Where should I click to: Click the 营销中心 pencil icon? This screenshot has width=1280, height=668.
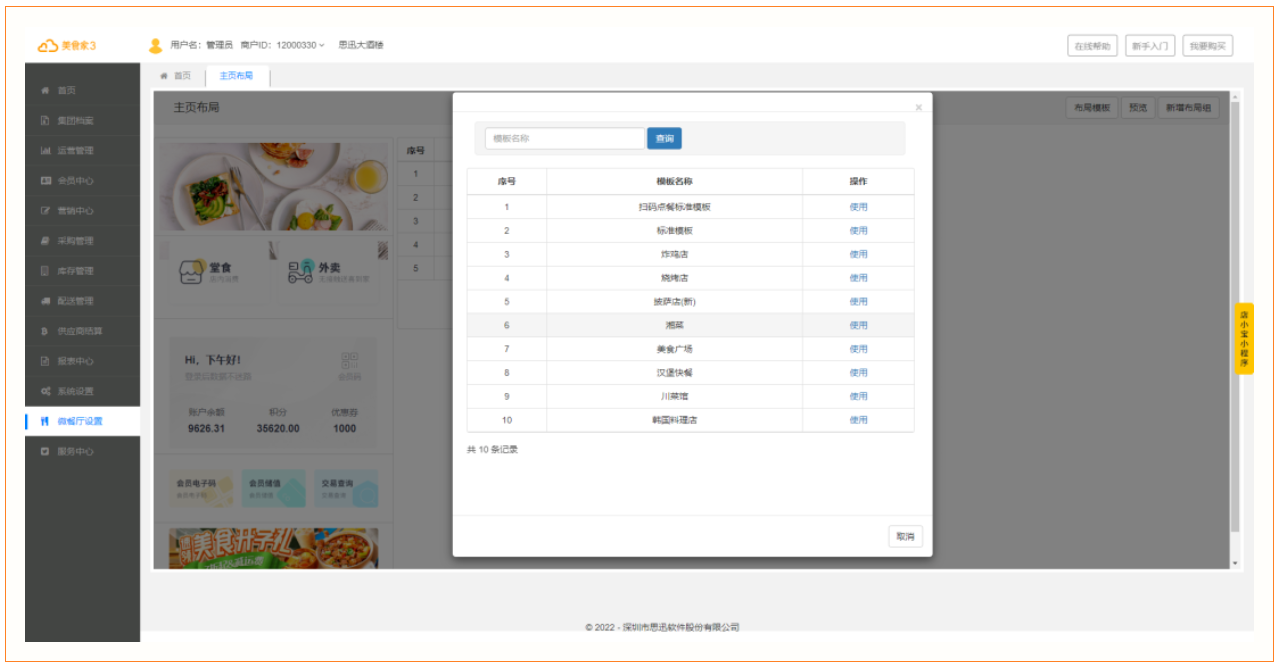43,210
